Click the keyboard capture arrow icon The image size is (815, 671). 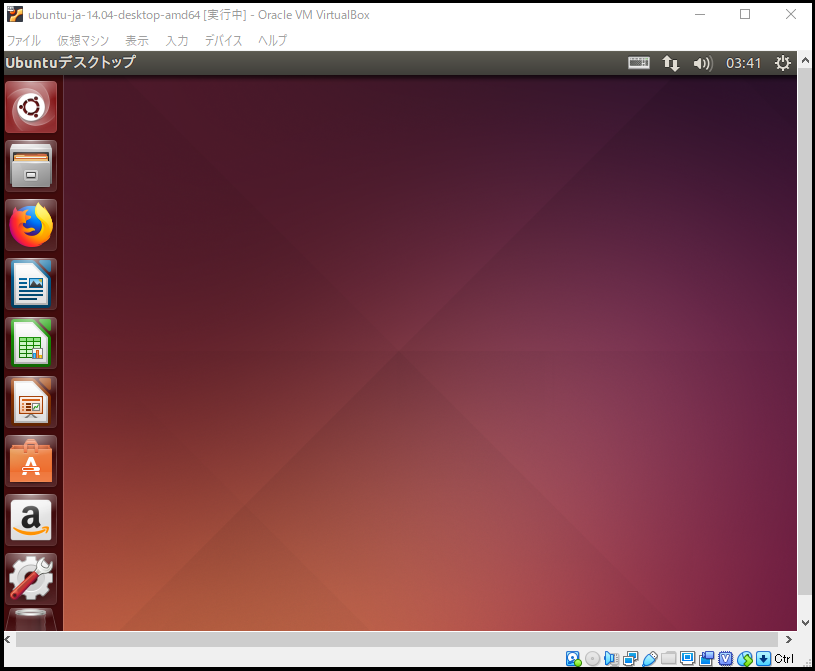click(x=763, y=659)
